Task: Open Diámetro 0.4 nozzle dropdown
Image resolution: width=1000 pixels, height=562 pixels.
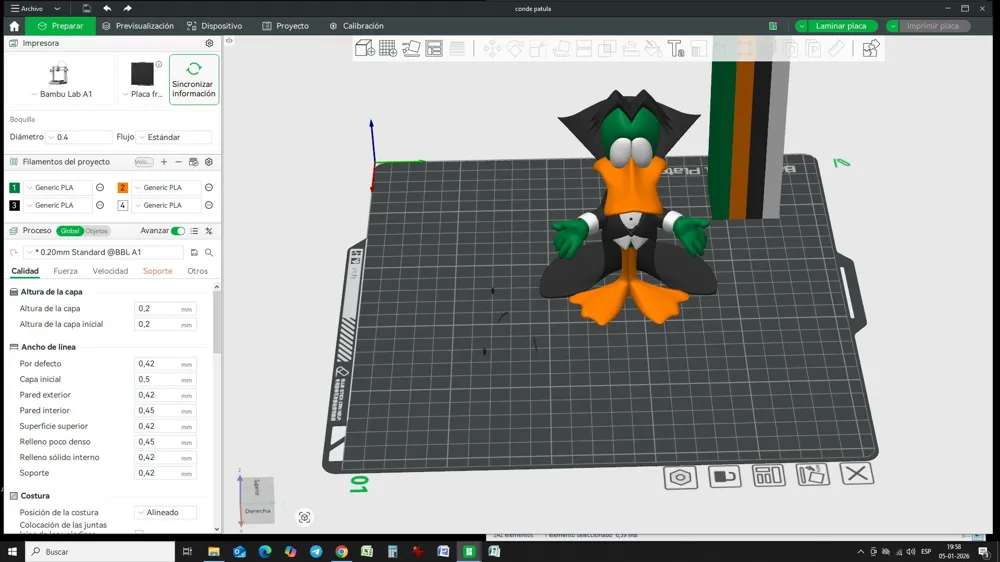Action: coord(79,137)
